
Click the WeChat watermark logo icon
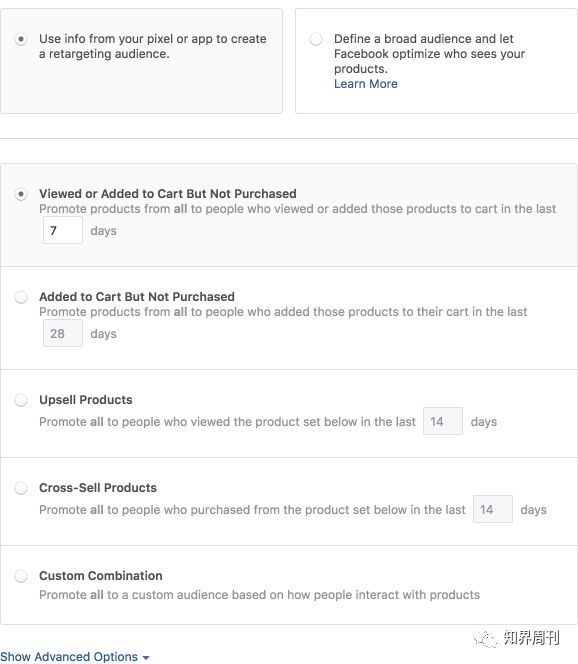pos(485,639)
